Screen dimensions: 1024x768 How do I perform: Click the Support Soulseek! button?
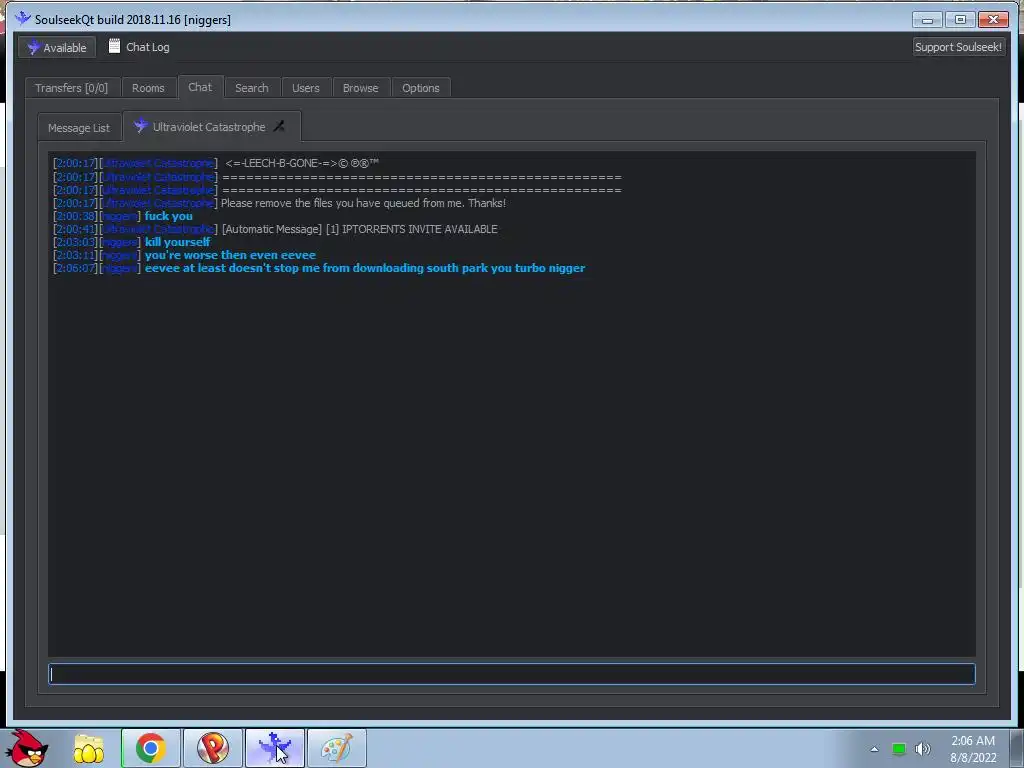(x=958, y=47)
